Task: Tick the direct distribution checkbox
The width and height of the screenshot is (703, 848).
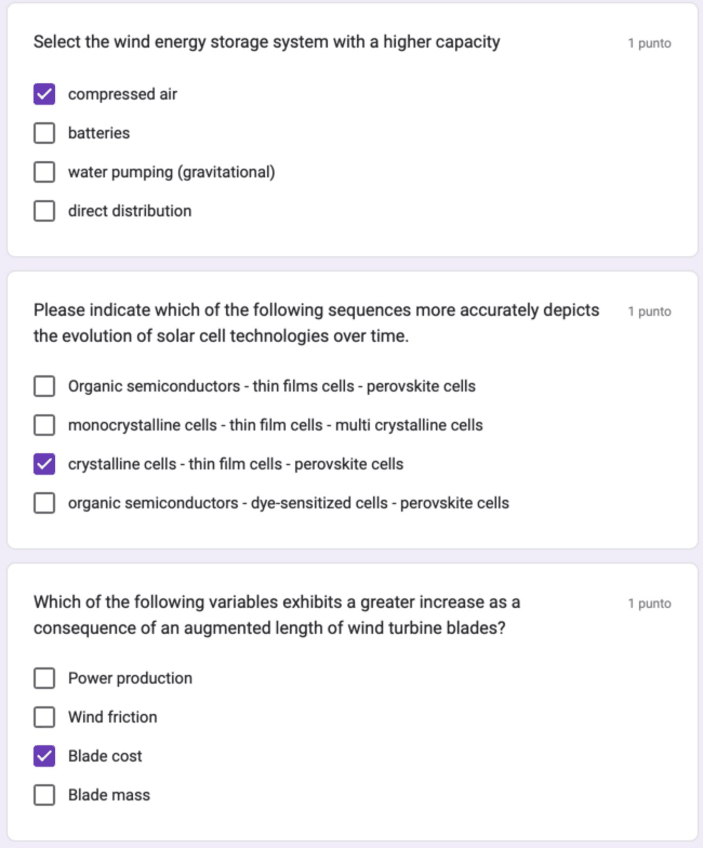Action: point(44,211)
